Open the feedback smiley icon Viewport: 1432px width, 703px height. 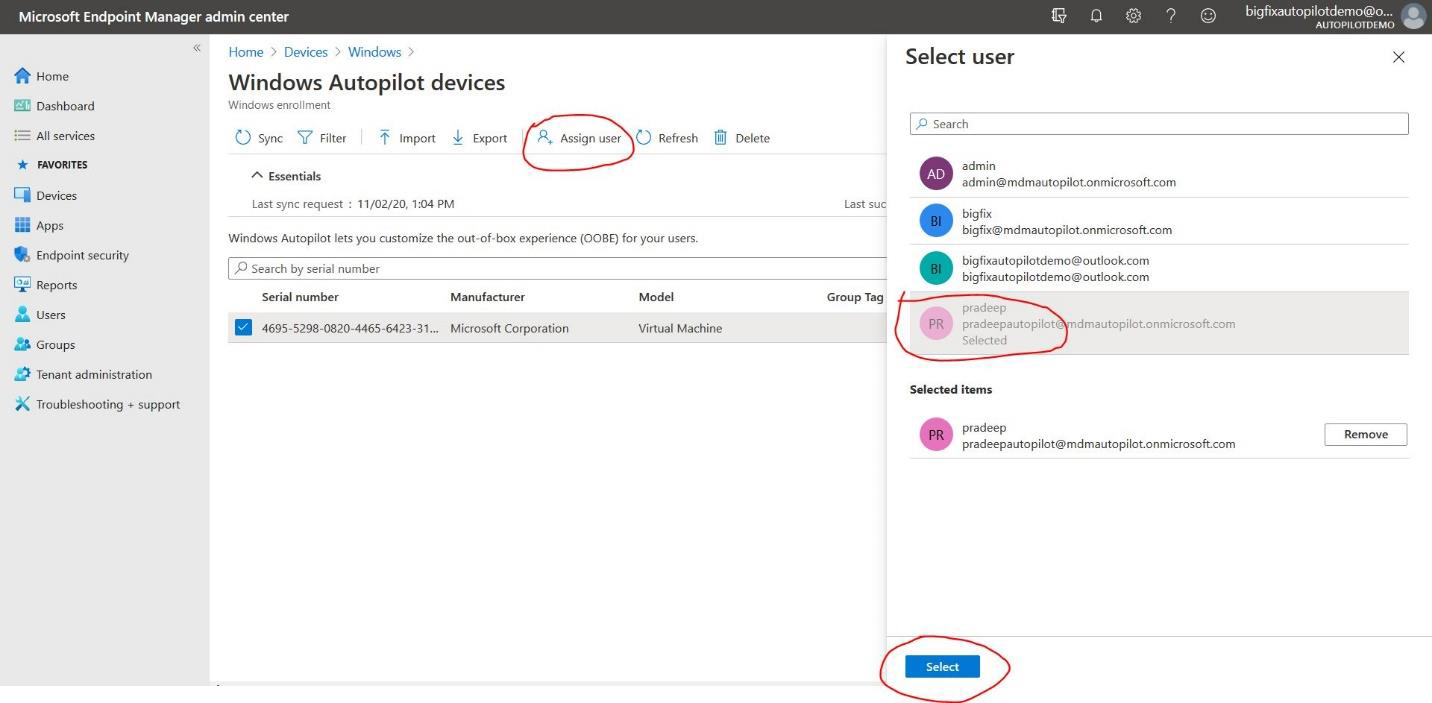[1208, 16]
